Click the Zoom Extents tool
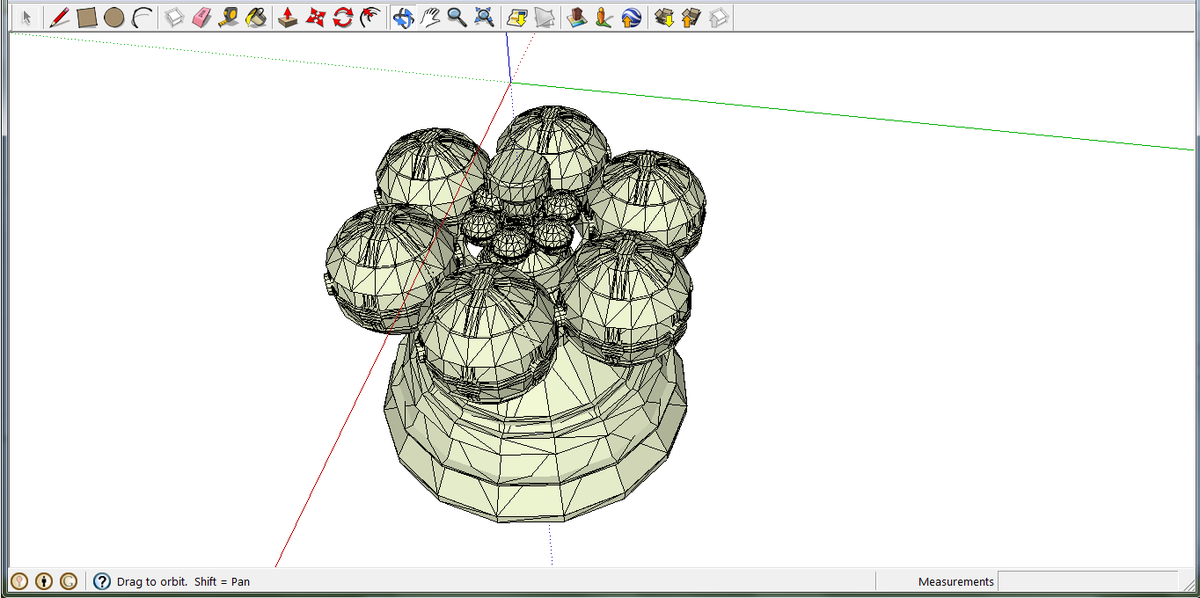The width and height of the screenshot is (1200, 598). pos(484,17)
